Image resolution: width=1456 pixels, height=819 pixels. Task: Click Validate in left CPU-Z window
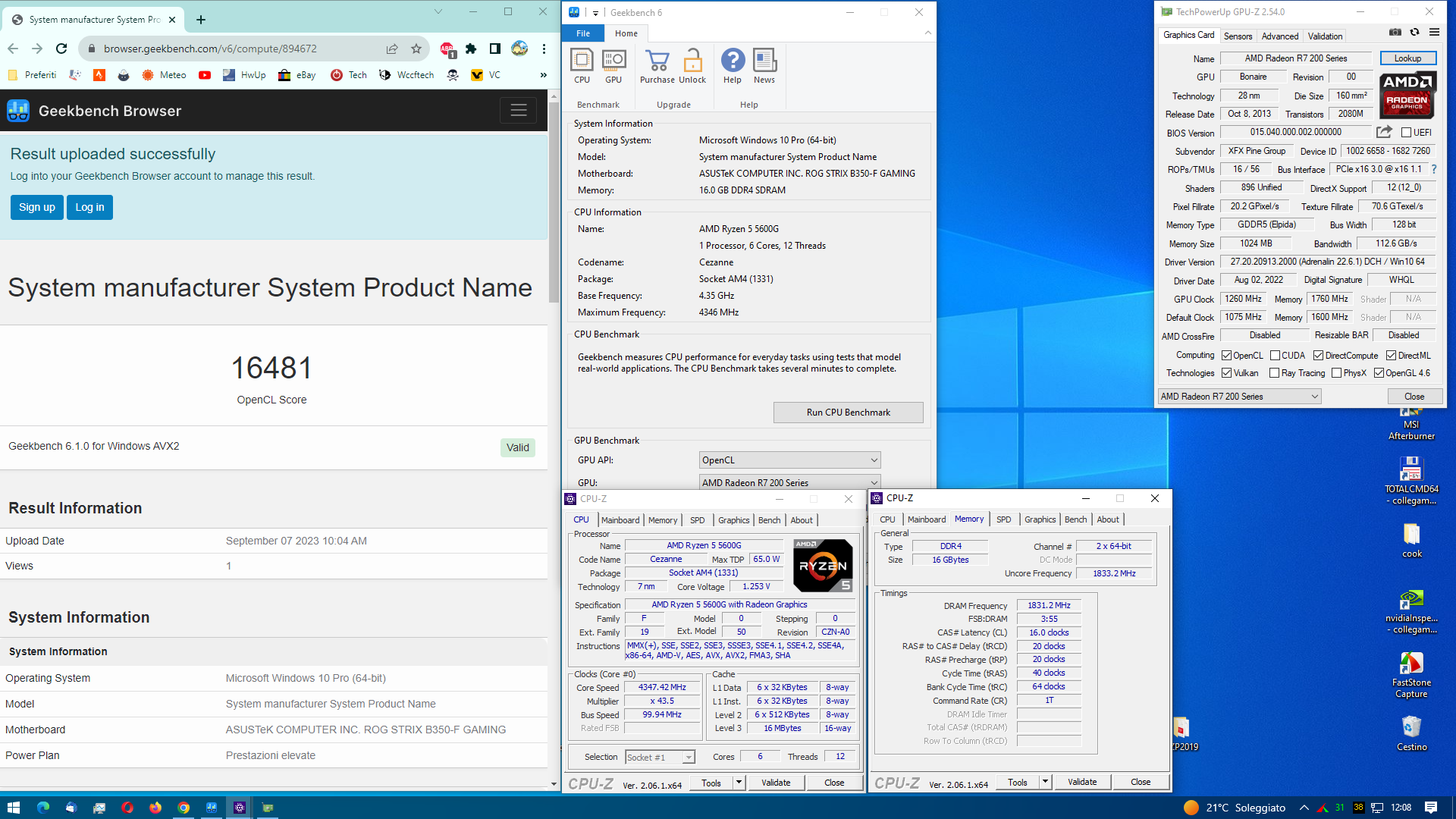click(x=776, y=783)
